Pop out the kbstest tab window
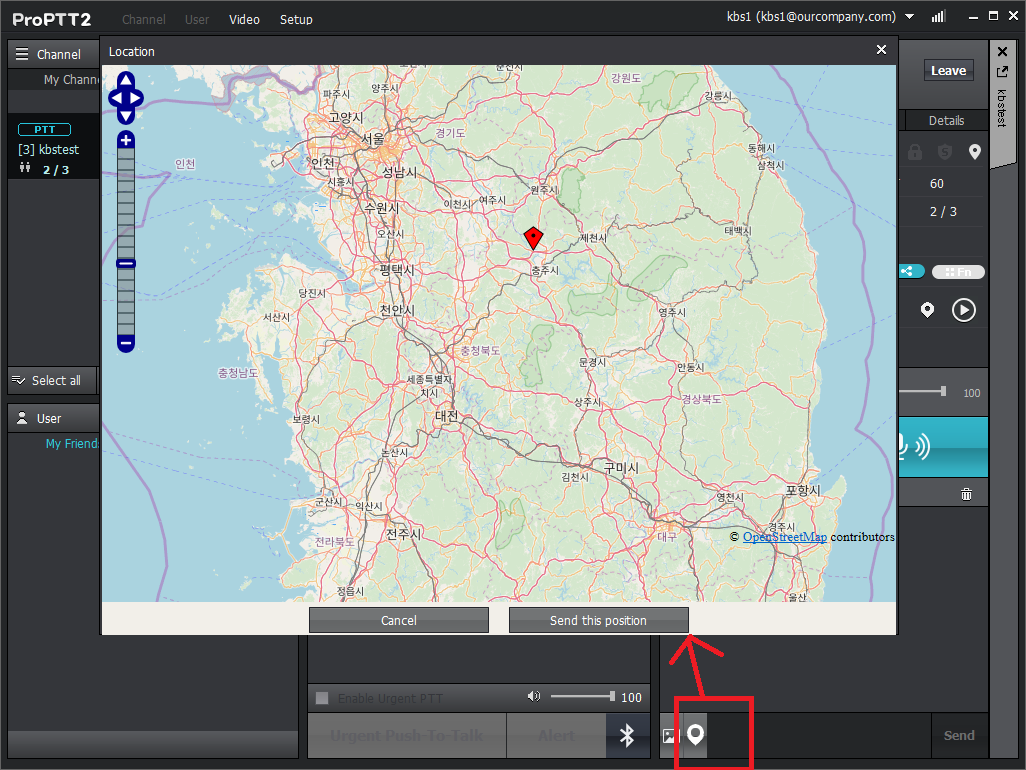 (x=1002, y=72)
